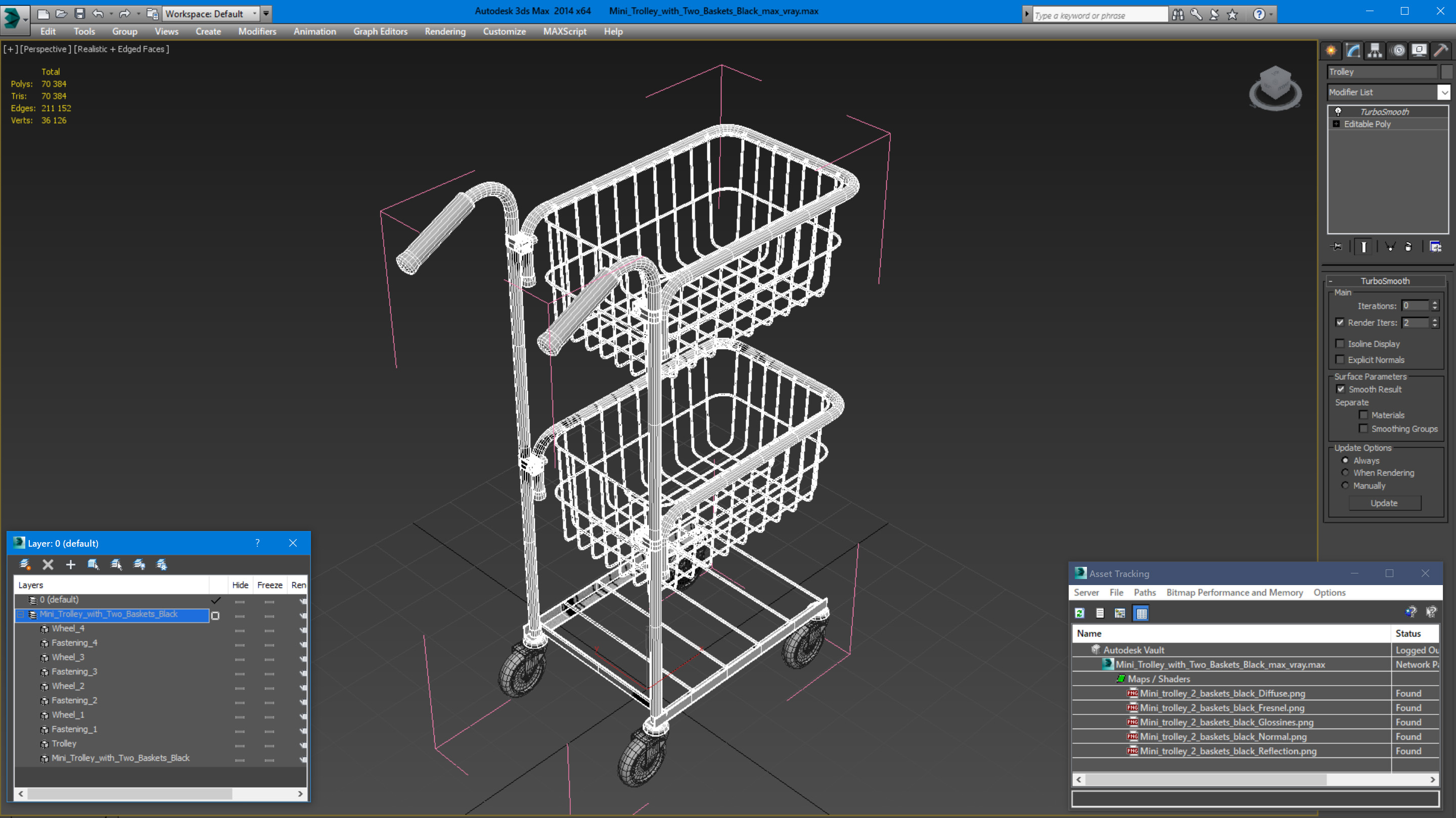Open the Modifier List dropdown

pos(1444,92)
